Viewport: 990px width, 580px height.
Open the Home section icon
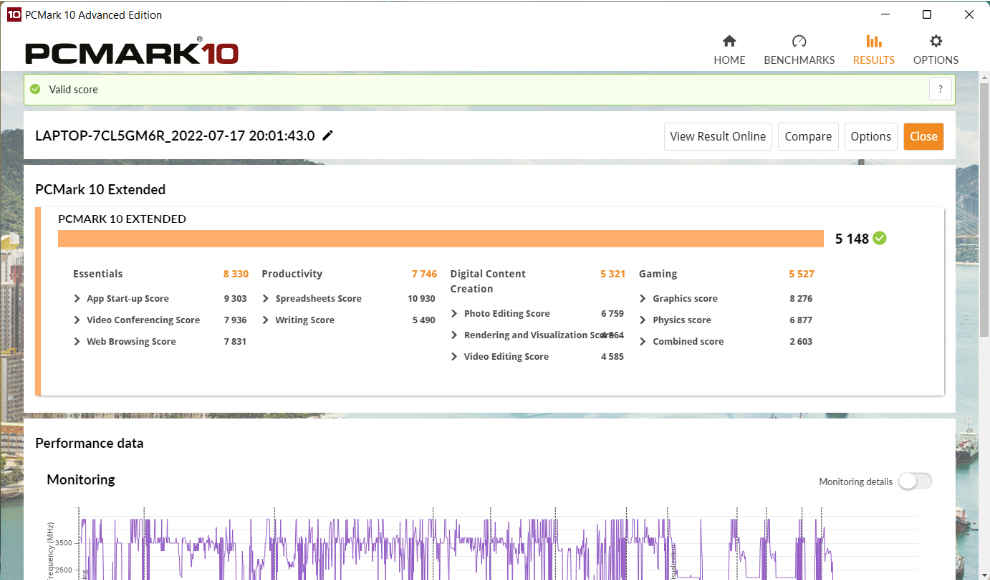pos(729,42)
